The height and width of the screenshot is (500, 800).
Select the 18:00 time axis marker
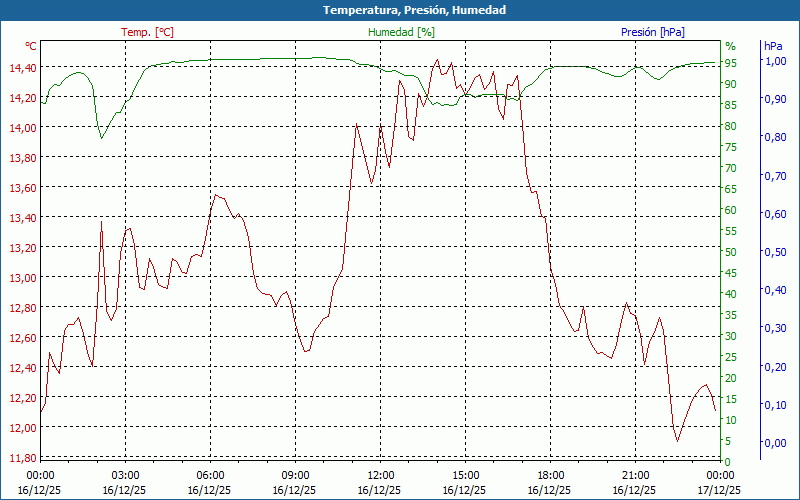click(551, 475)
